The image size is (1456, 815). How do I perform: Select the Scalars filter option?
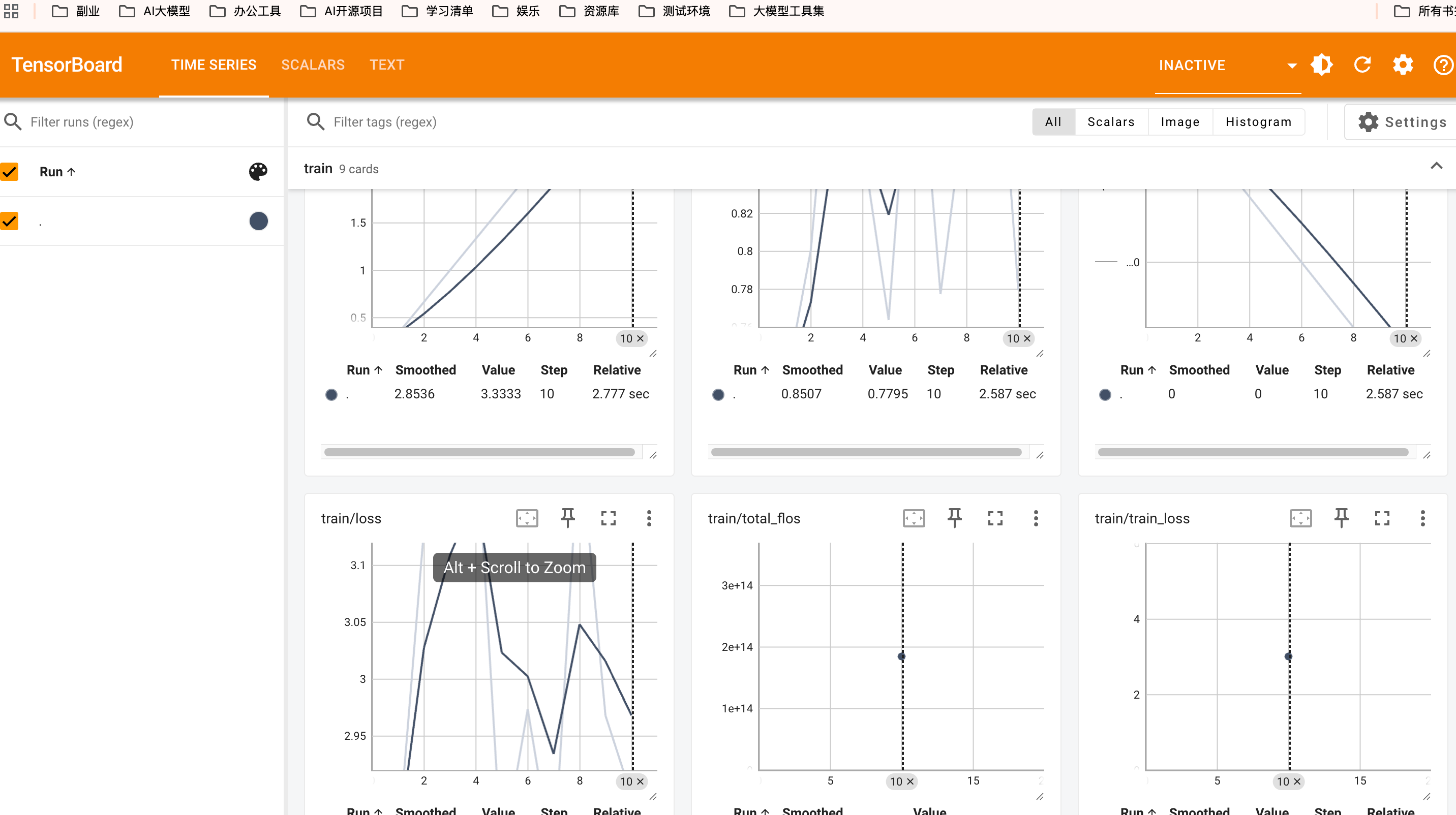(1110, 121)
